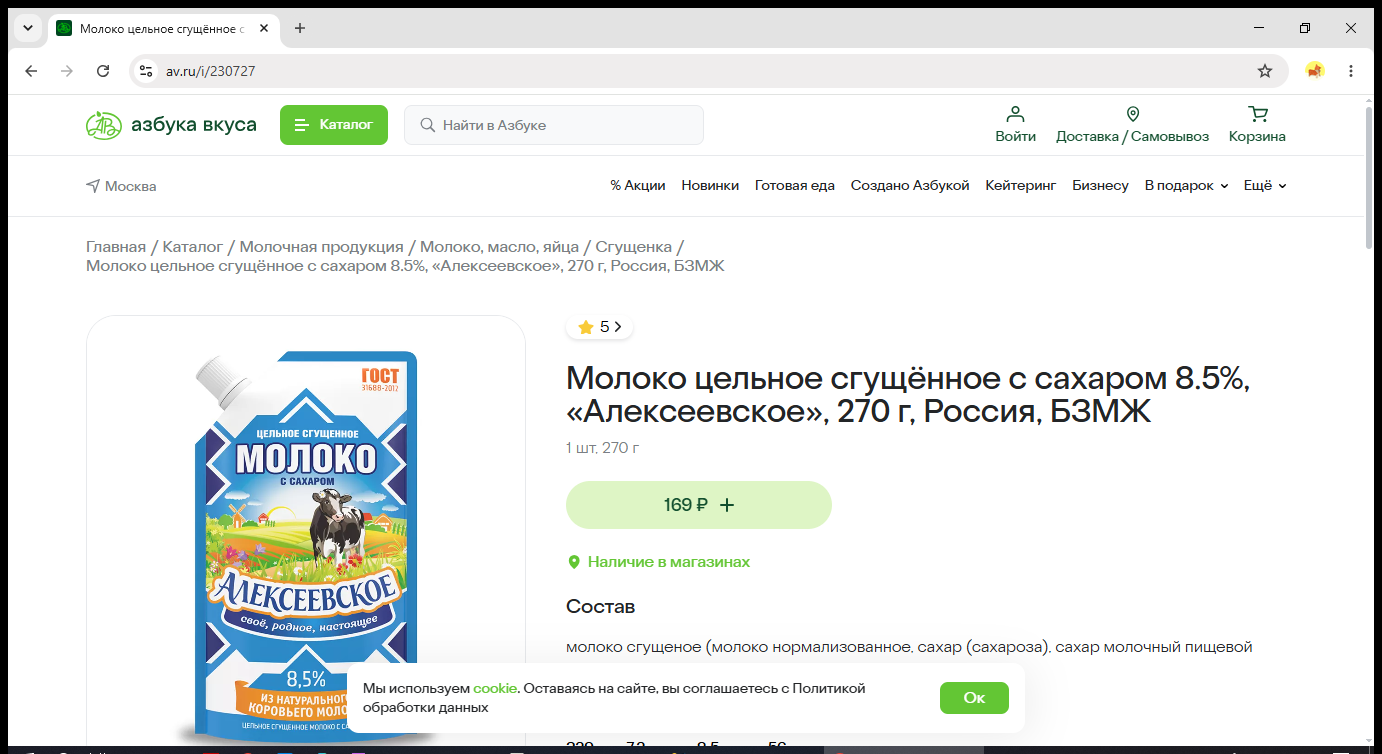The width and height of the screenshot is (1382, 754).
Task: Go to Азбука вкуса home via logo
Action: tap(171, 125)
